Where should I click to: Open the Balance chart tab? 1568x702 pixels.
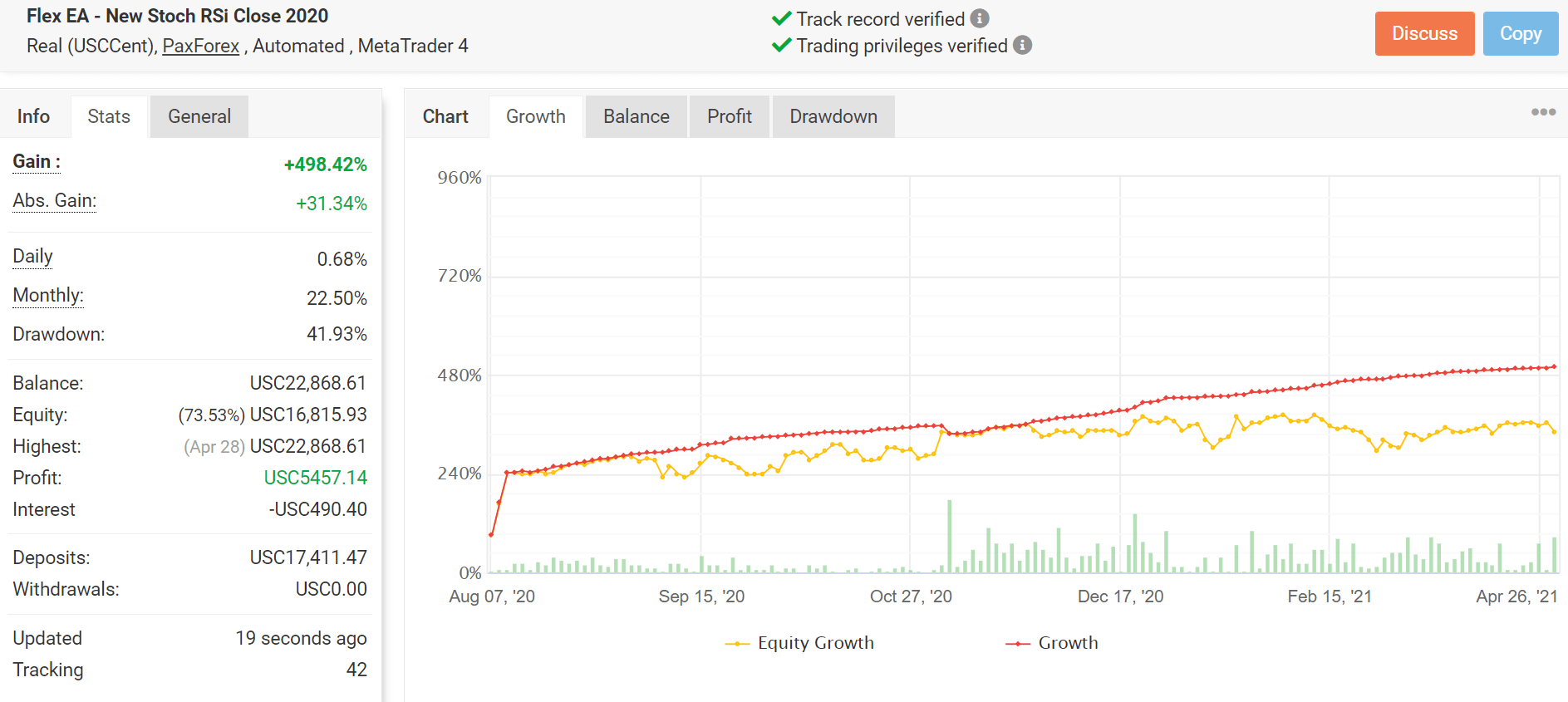tap(637, 116)
